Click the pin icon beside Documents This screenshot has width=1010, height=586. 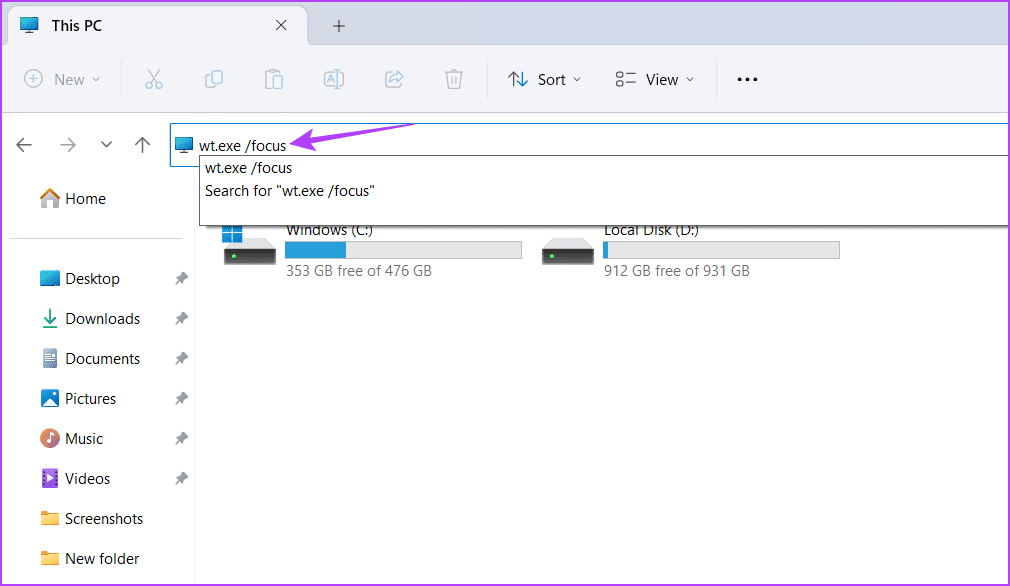coord(182,359)
